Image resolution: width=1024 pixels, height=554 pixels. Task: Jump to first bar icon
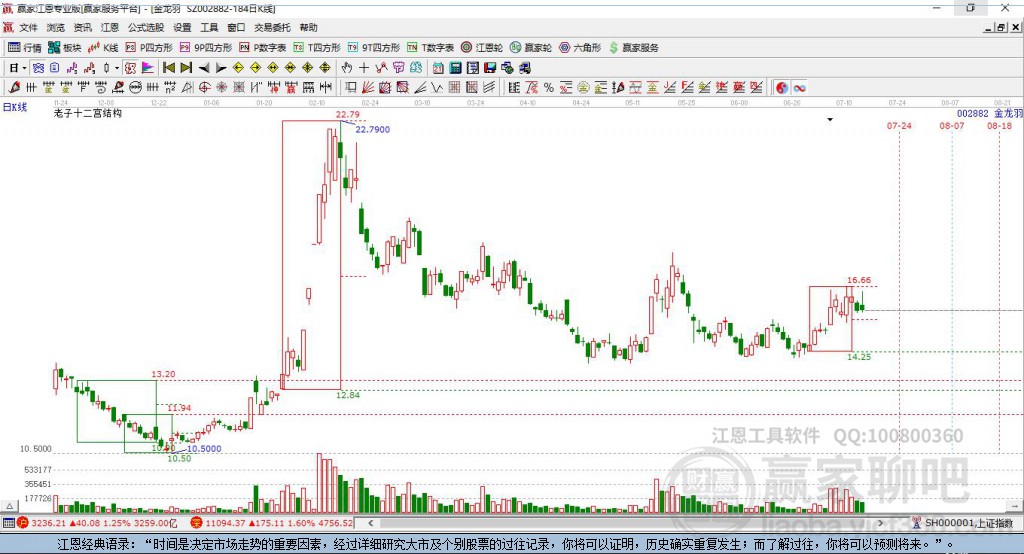click(169, 67)
